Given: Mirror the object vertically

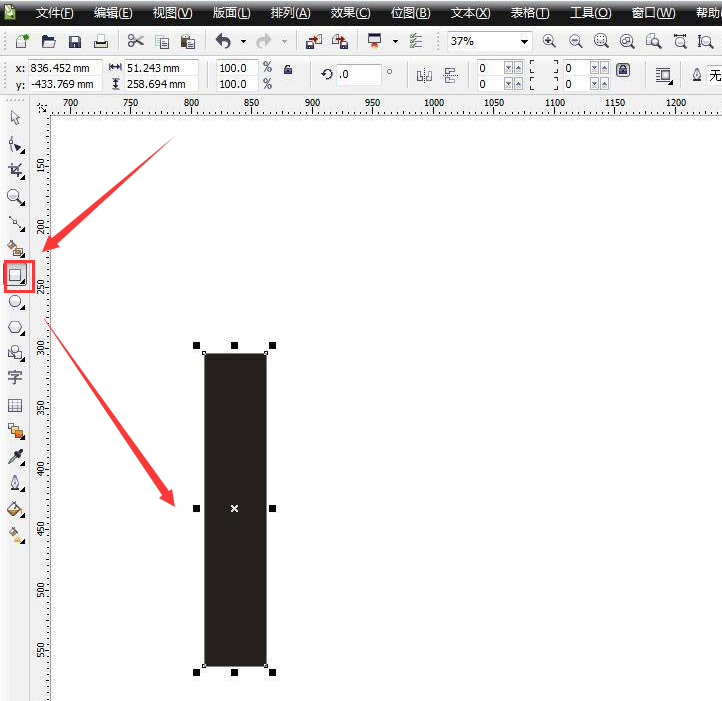Looking at the screenshot, I should coord(450,76).
